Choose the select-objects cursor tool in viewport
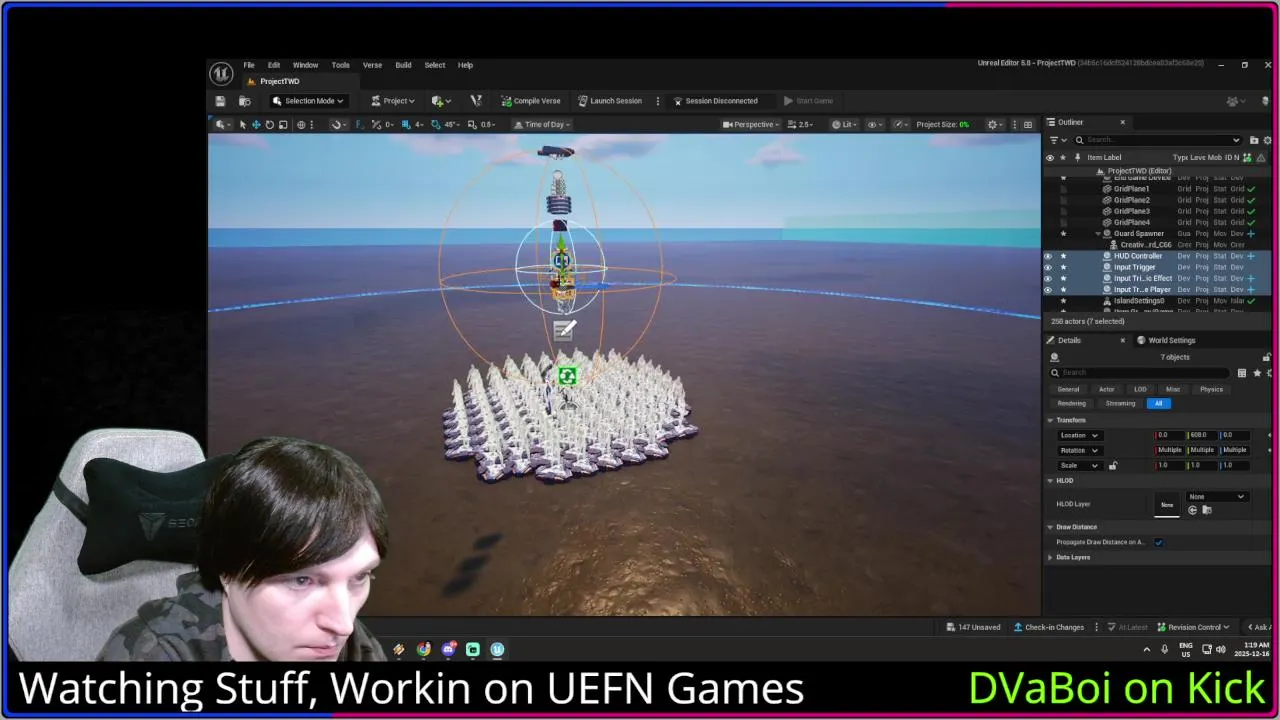 click(242, 125)
